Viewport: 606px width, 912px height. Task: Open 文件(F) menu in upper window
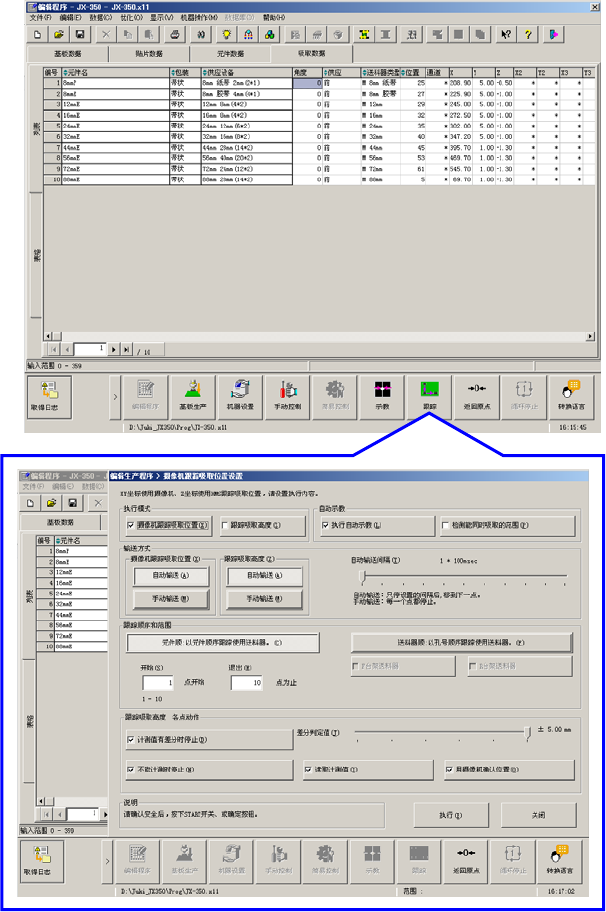point(40,17)
